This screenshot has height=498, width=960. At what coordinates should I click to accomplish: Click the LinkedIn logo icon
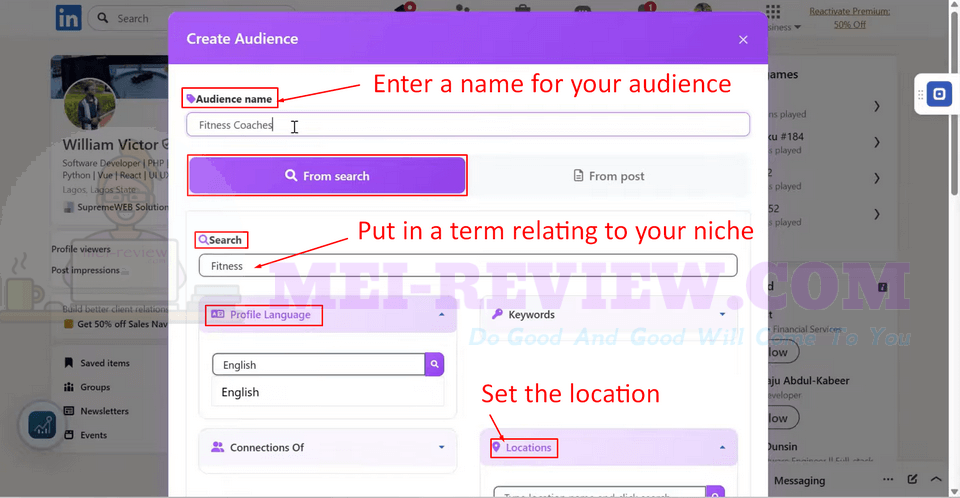point(68,18)
